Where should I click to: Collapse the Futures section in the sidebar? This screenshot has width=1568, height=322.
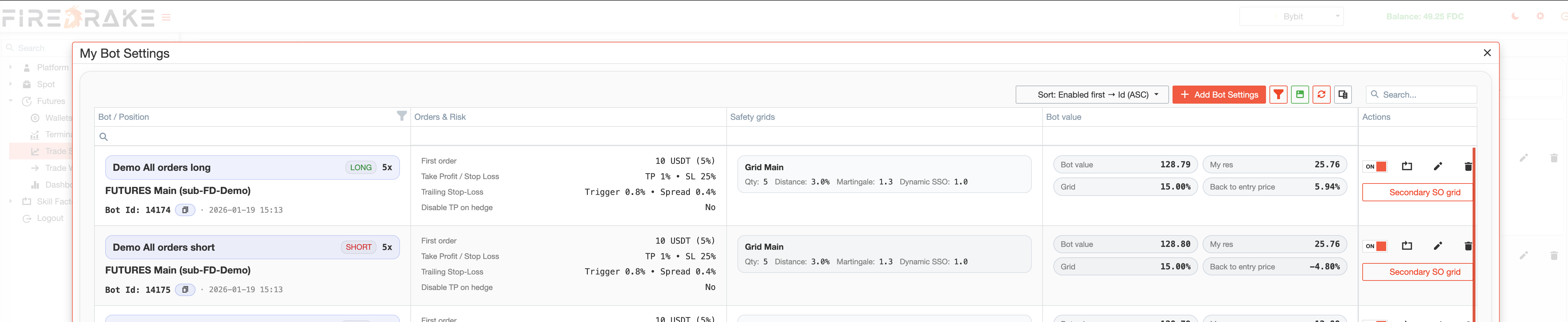click(10, 100)
